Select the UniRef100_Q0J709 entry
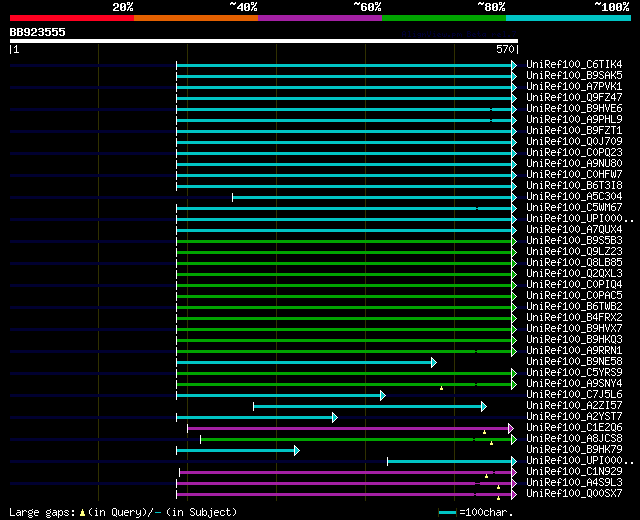This screenshot has height=520, width=640. 574,142
